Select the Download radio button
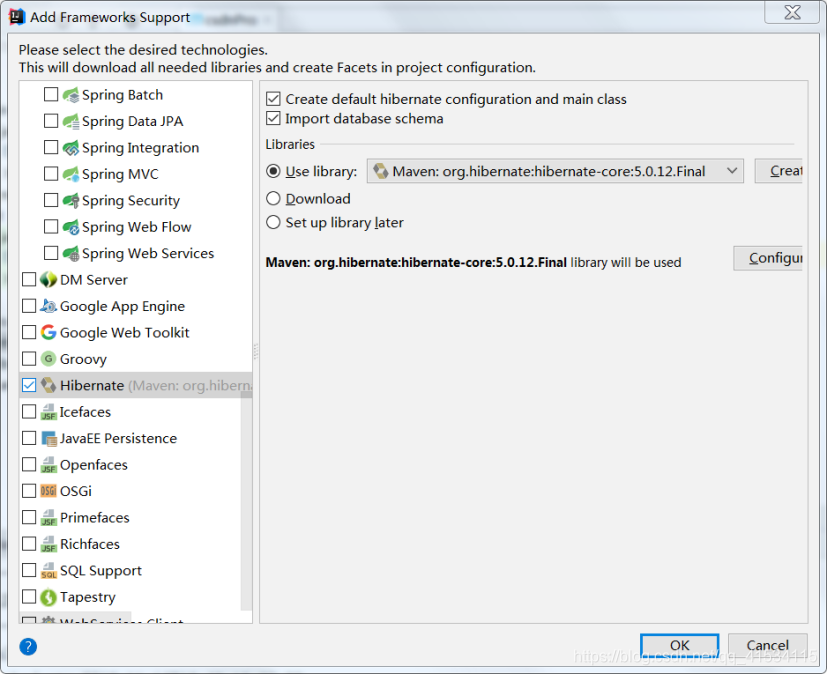Viewport: 827px width, 675px height. click(273, 199)
